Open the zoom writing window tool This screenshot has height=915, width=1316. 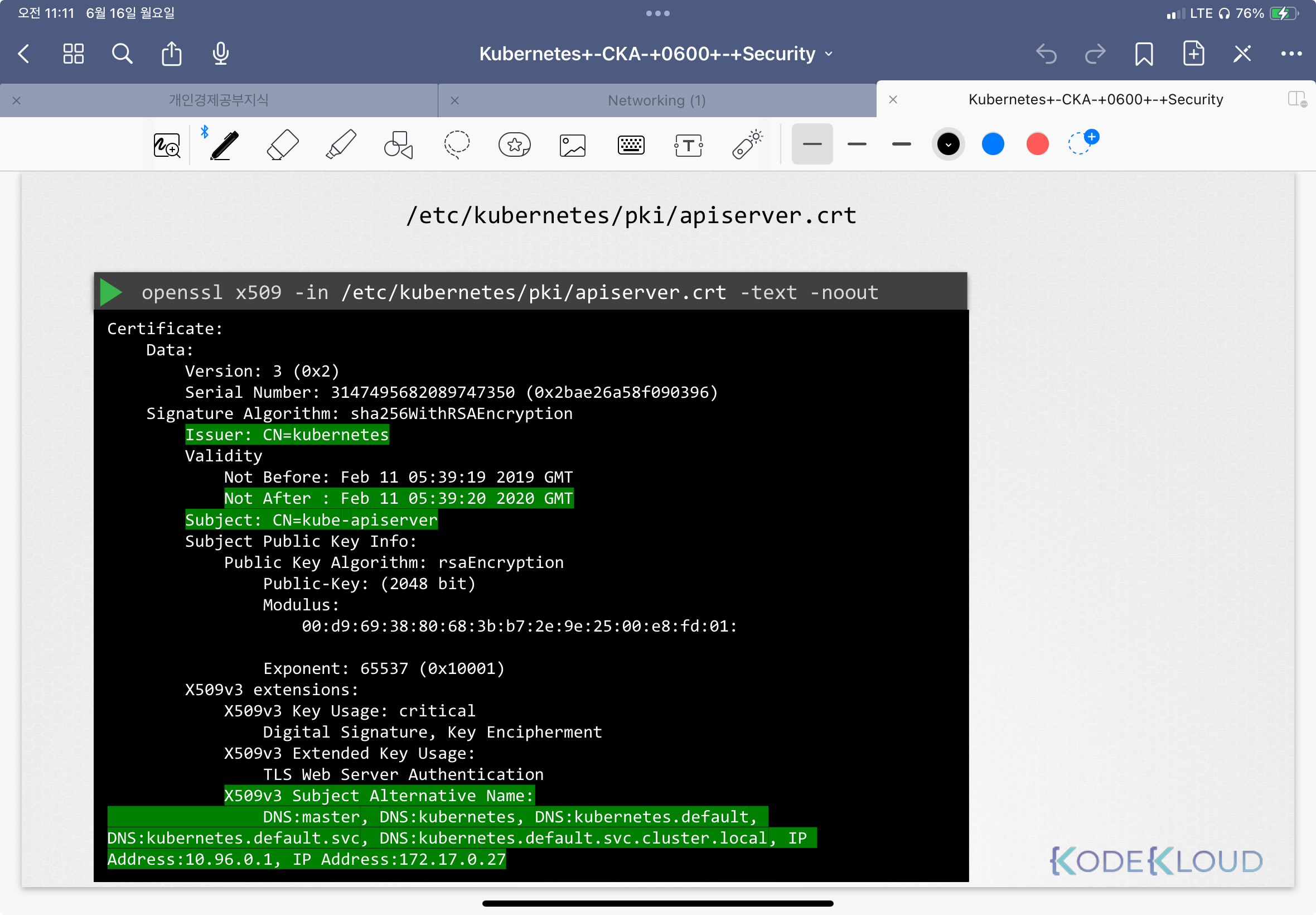[x=167, y=145]
